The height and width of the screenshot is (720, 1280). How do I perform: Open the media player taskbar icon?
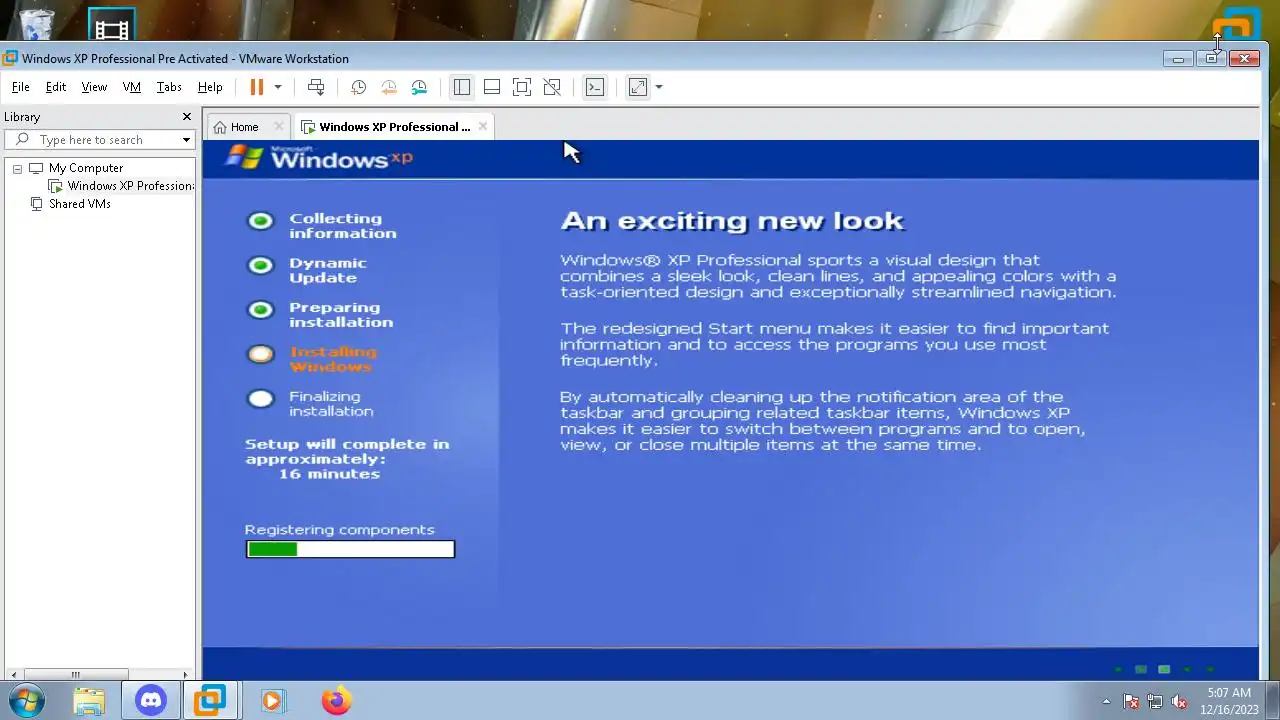pyautogui.click(x=272, y=701)
